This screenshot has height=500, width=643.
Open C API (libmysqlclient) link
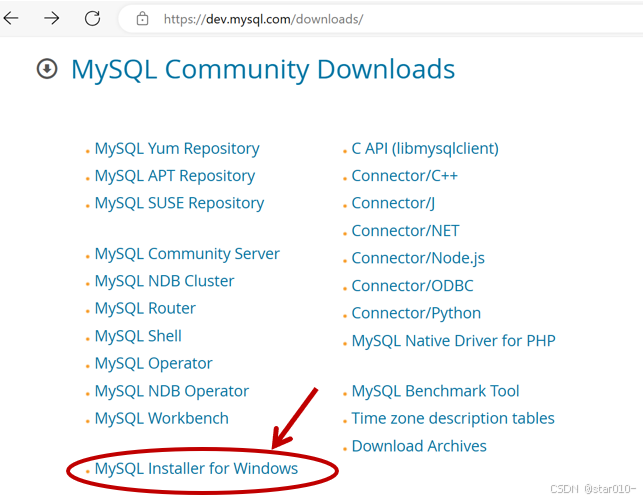click(x=425, y=148)
